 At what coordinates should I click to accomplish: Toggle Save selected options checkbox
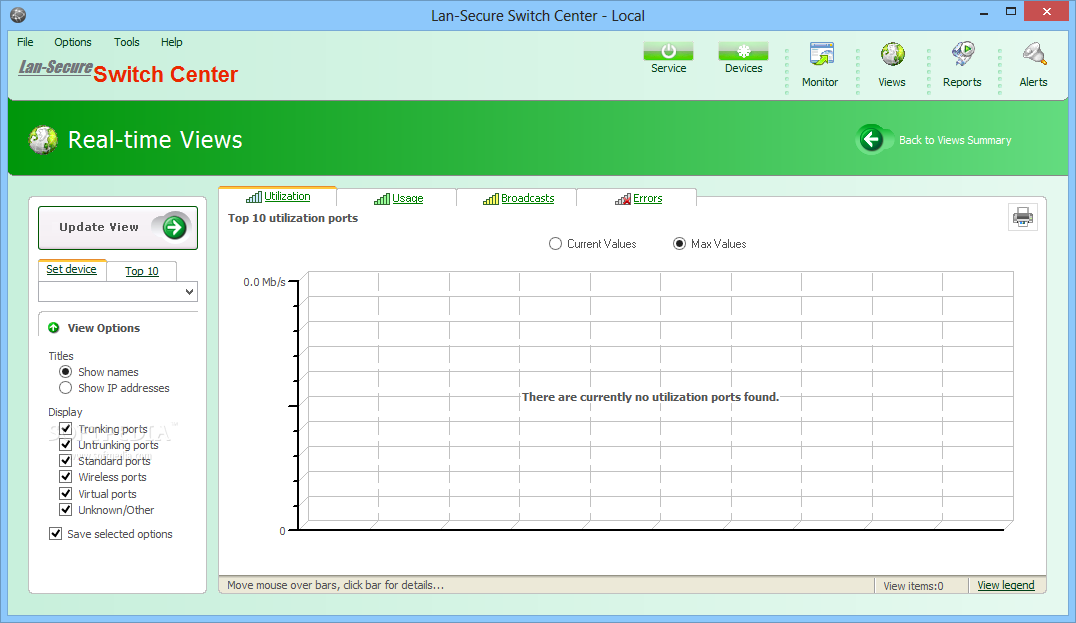56,533
